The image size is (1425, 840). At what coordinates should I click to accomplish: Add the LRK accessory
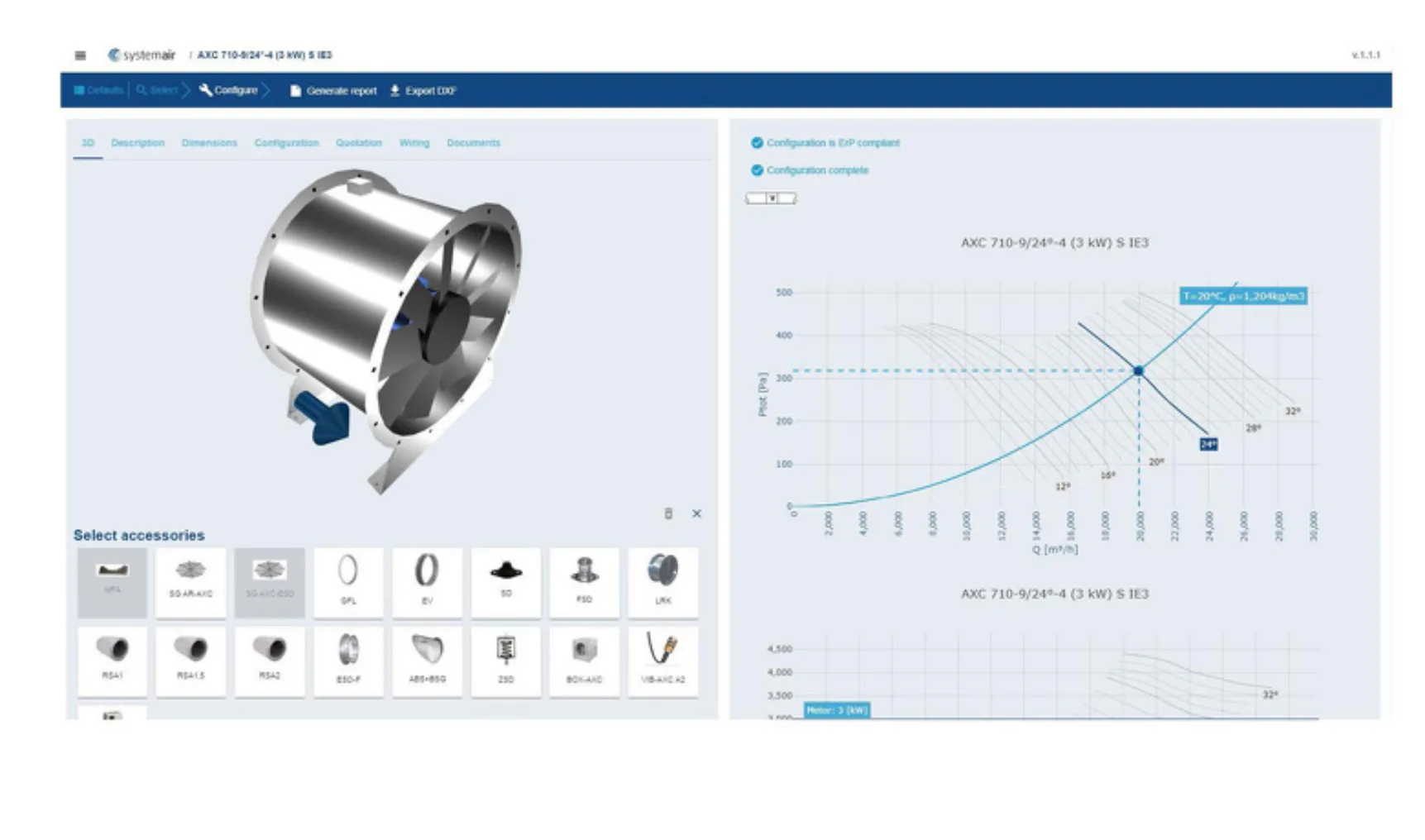(x=662, y=582)
